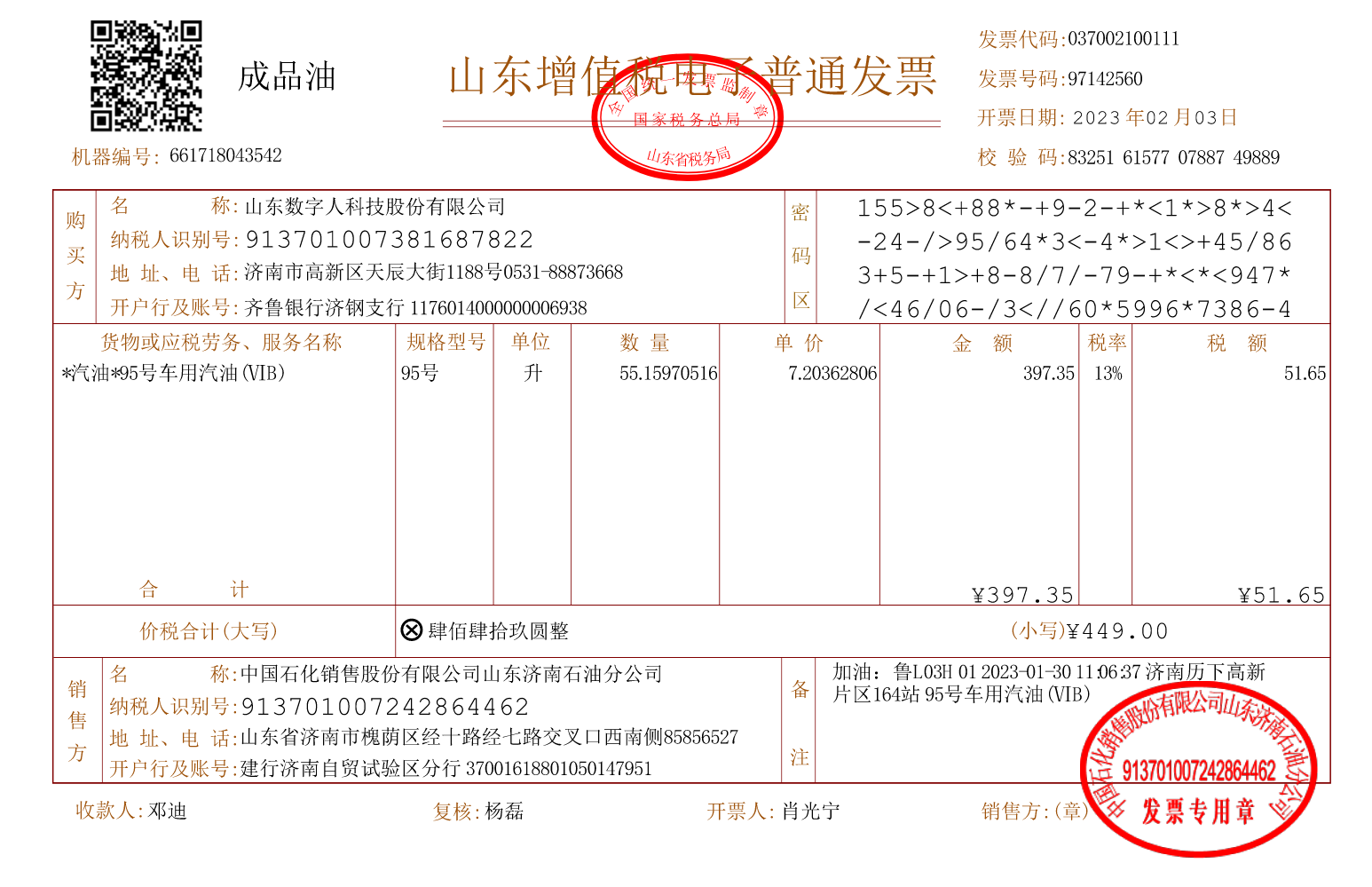
Task: Click the 13% tax rate cell
Action: [1108, 374]
